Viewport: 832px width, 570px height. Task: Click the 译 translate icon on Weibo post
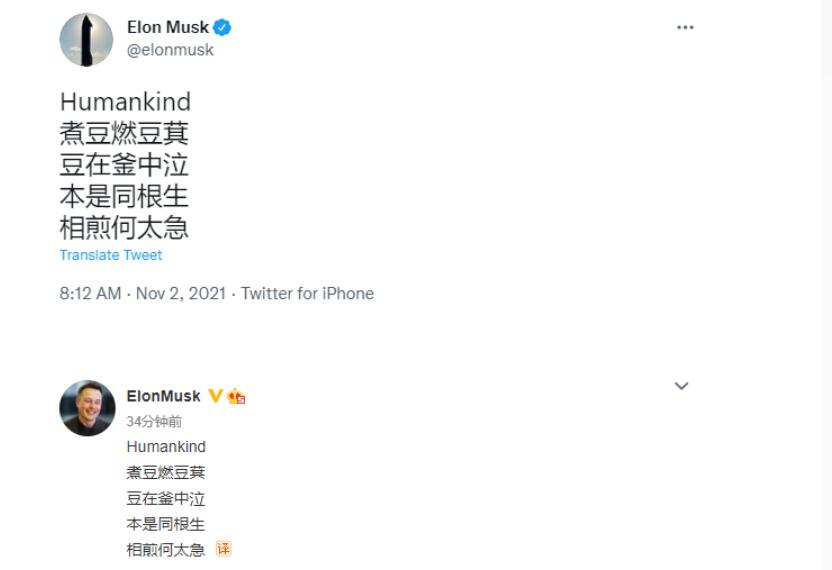223,549
